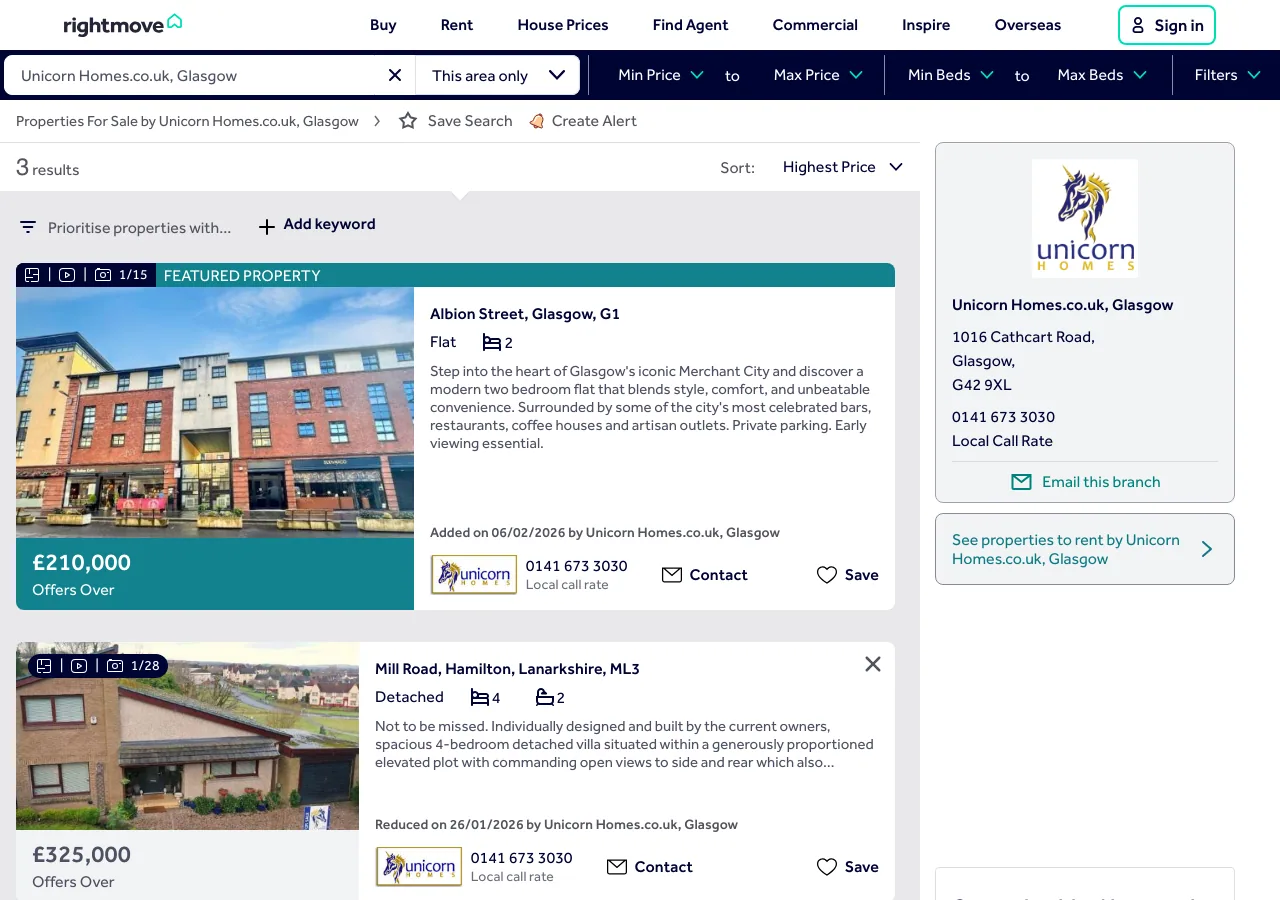The image size is (1280, 900).
Task: Go to the Find Agent menu
Action: 690,25
